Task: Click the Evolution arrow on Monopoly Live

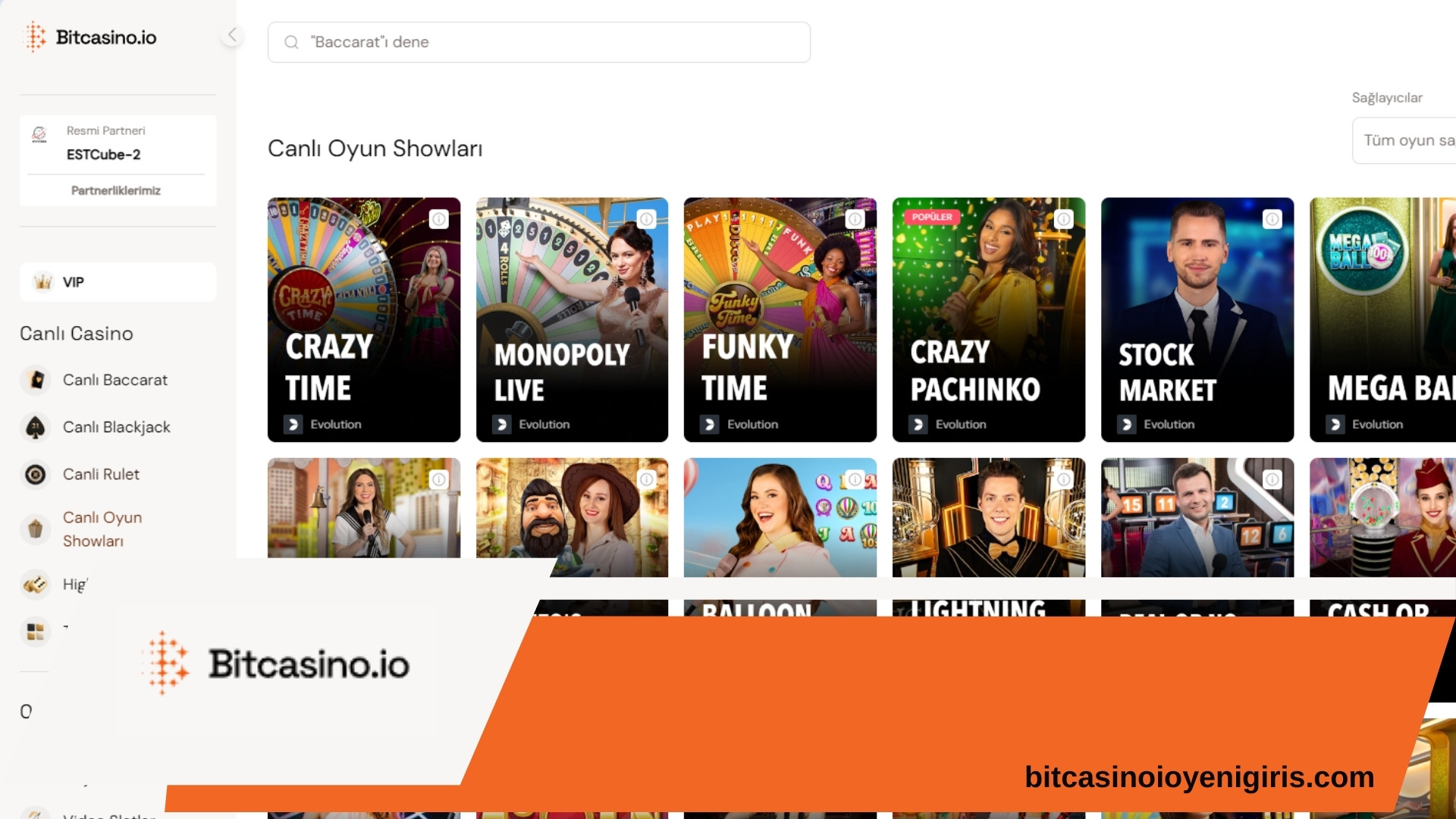Action: [x=501, y=425]
